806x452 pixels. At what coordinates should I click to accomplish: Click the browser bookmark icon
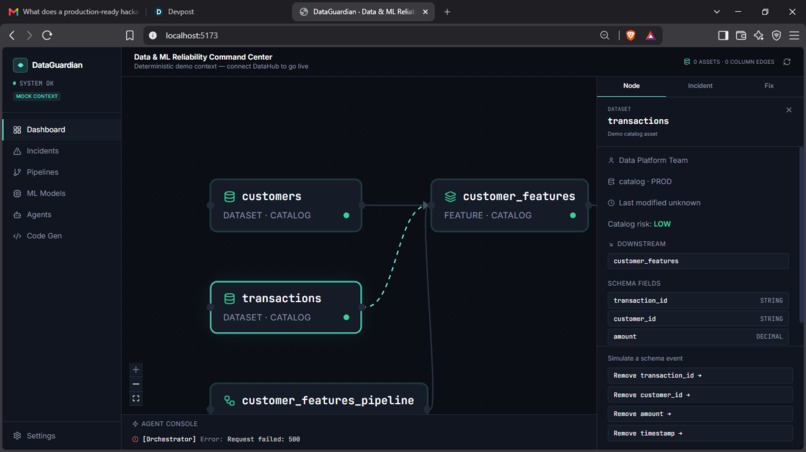point(130,35)
